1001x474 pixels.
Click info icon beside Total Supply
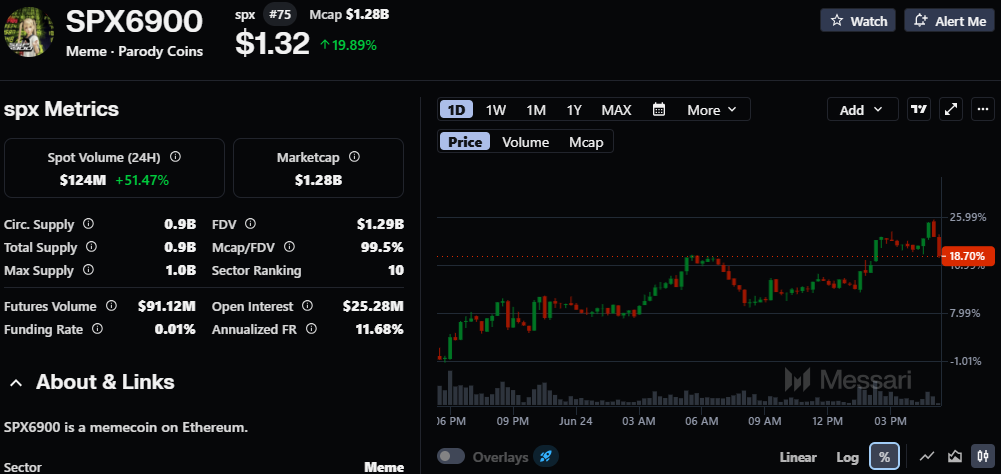point(91,247)
